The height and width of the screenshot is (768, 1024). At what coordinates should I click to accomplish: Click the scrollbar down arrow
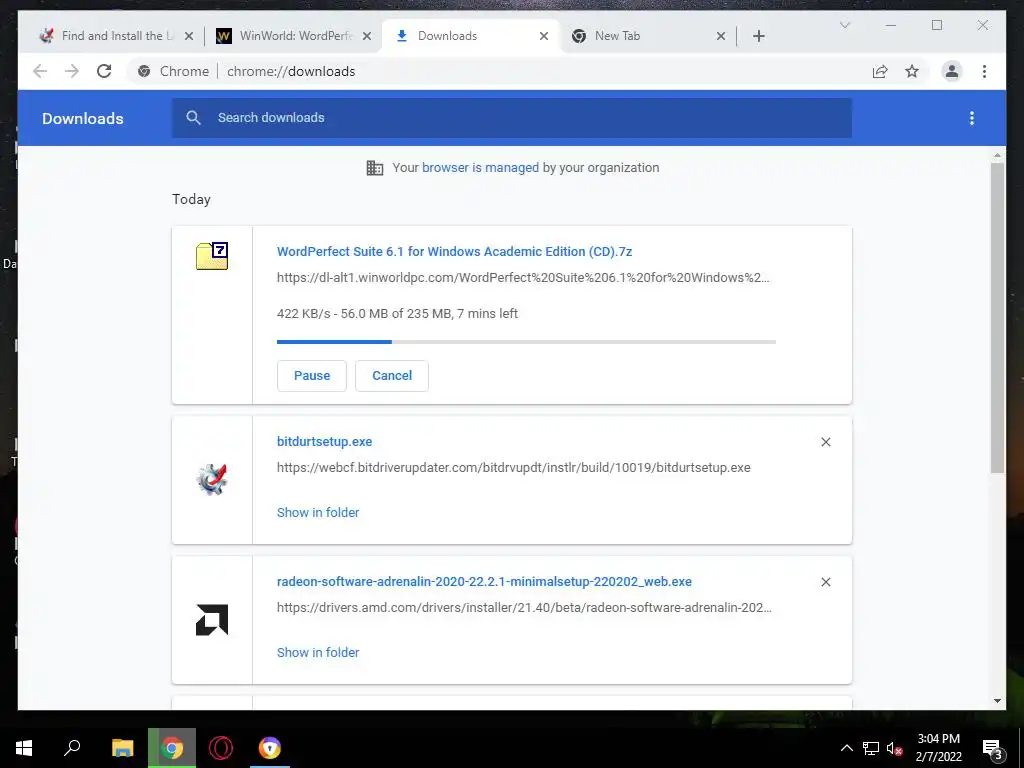(997, 701)
